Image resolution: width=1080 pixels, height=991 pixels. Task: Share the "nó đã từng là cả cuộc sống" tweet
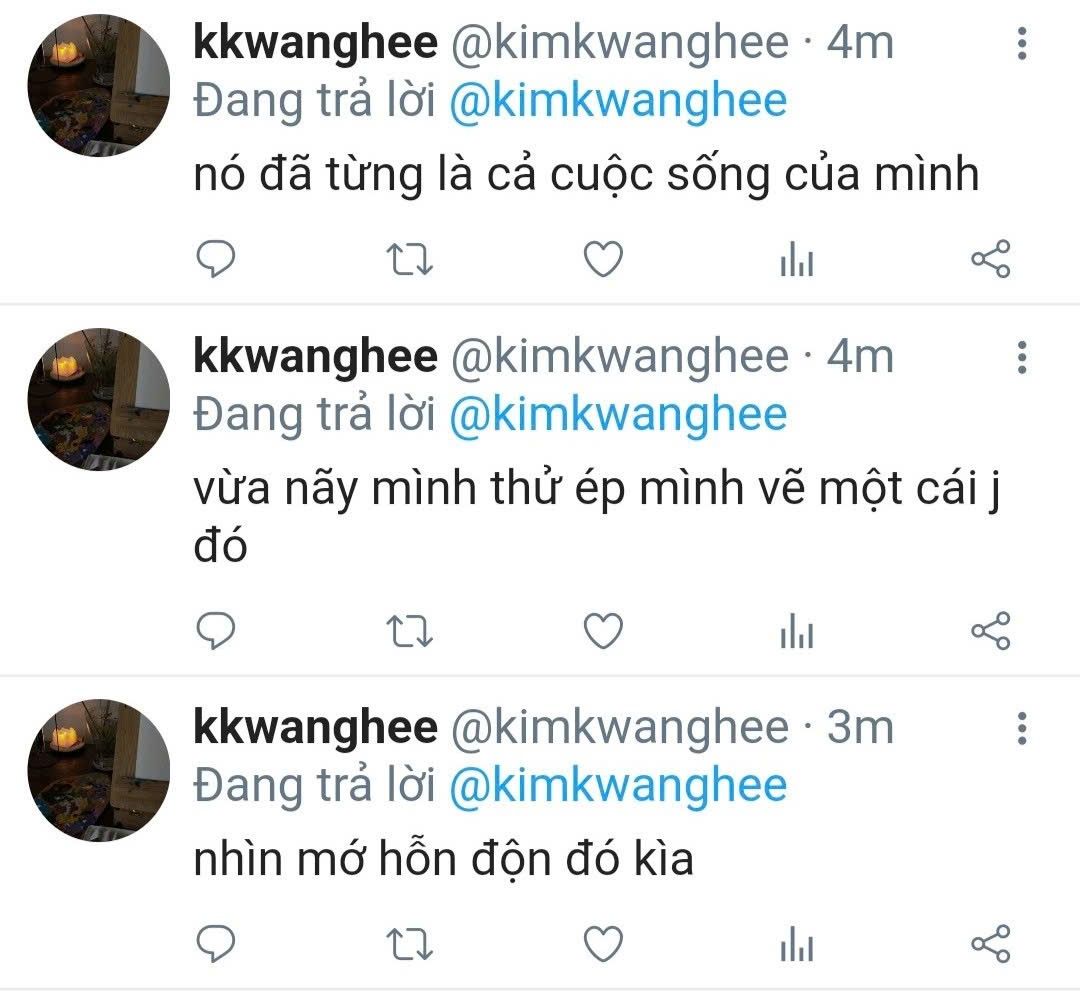point(990,259)
